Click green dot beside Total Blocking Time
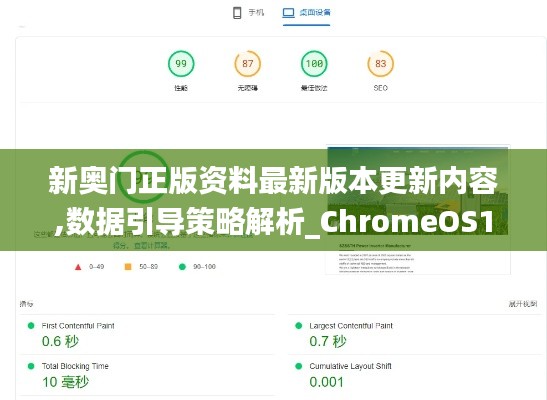Screen dimensions: 547x400 click(31, 366)
